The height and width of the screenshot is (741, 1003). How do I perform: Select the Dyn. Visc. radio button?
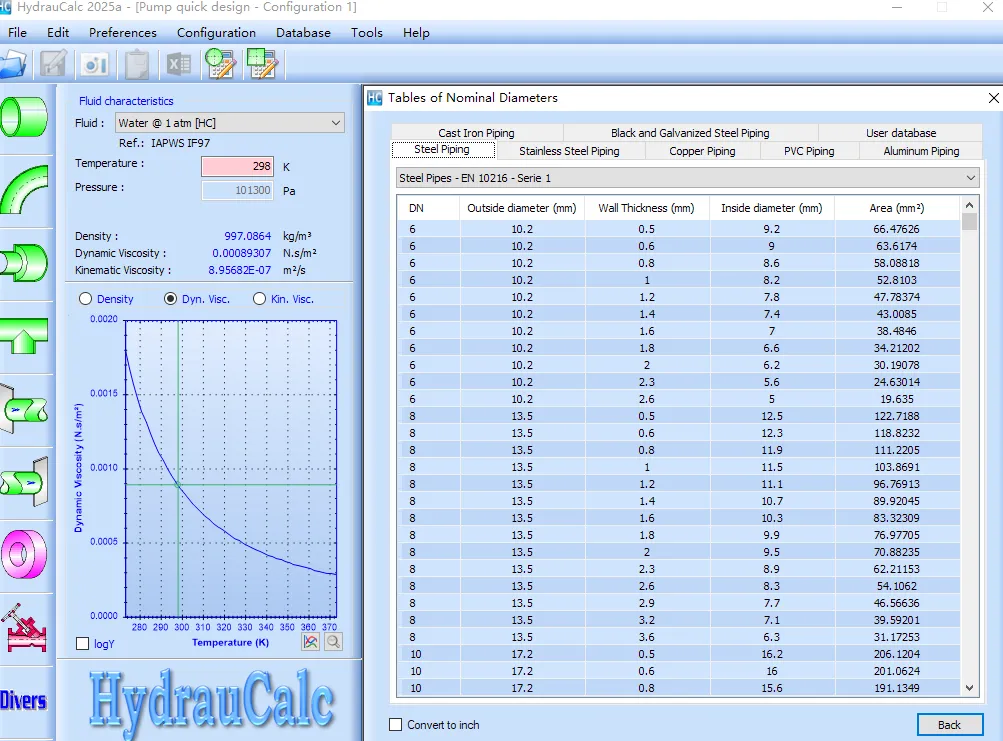170,299
